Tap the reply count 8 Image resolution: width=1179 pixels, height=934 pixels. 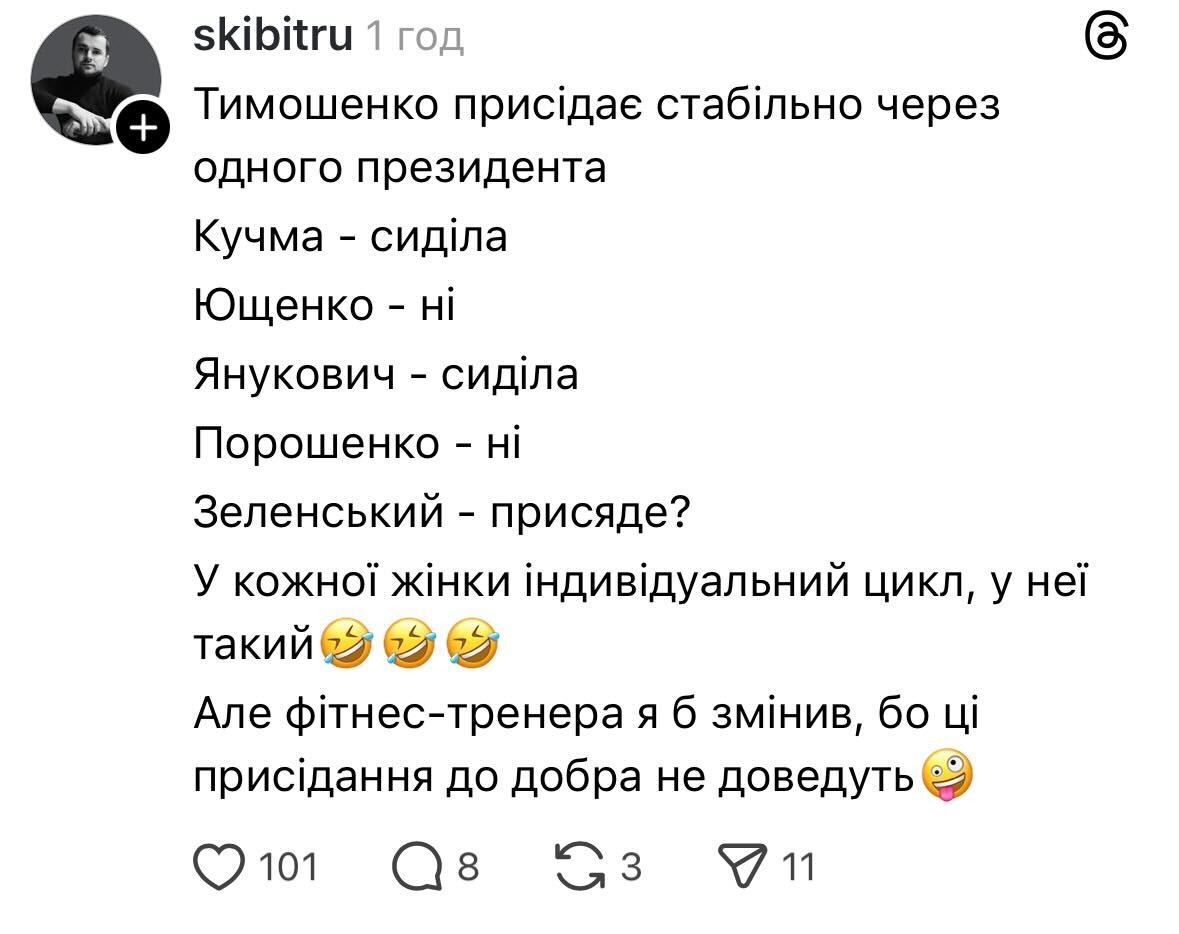point(468,867)
